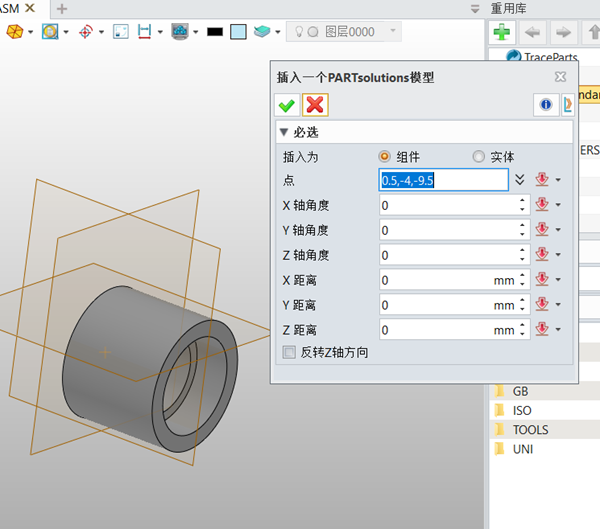Collapse the 必选 section
Viewport: 600px width, 529px height.
284,132
